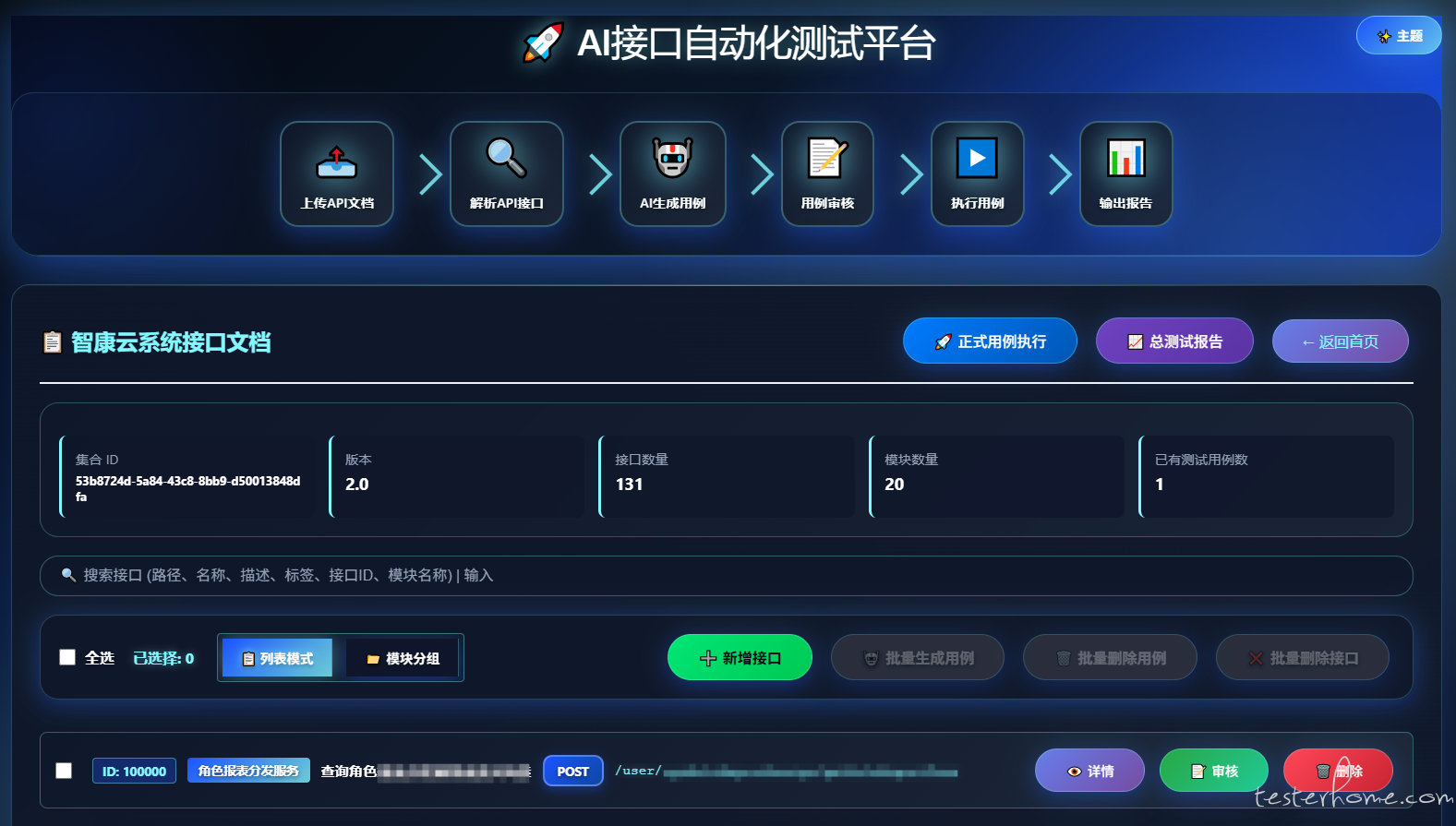Click the Case Review notepad icon
Image resolution: width=1456 pixels, height=826 pixels.
tap(827, 159)
